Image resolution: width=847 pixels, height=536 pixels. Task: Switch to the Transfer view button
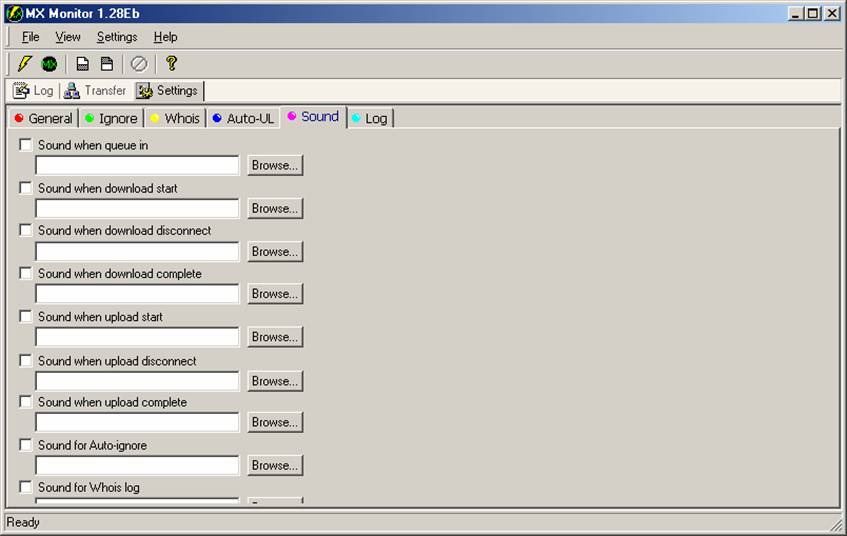[95, 91]
